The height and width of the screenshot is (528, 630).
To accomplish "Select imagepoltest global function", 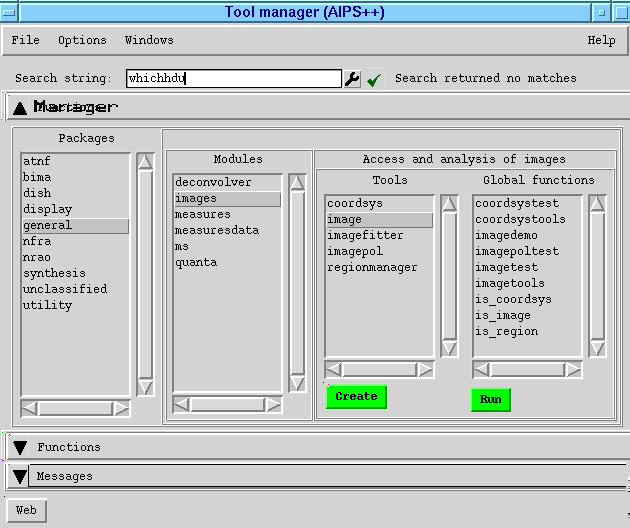I will tap(528, 252).
